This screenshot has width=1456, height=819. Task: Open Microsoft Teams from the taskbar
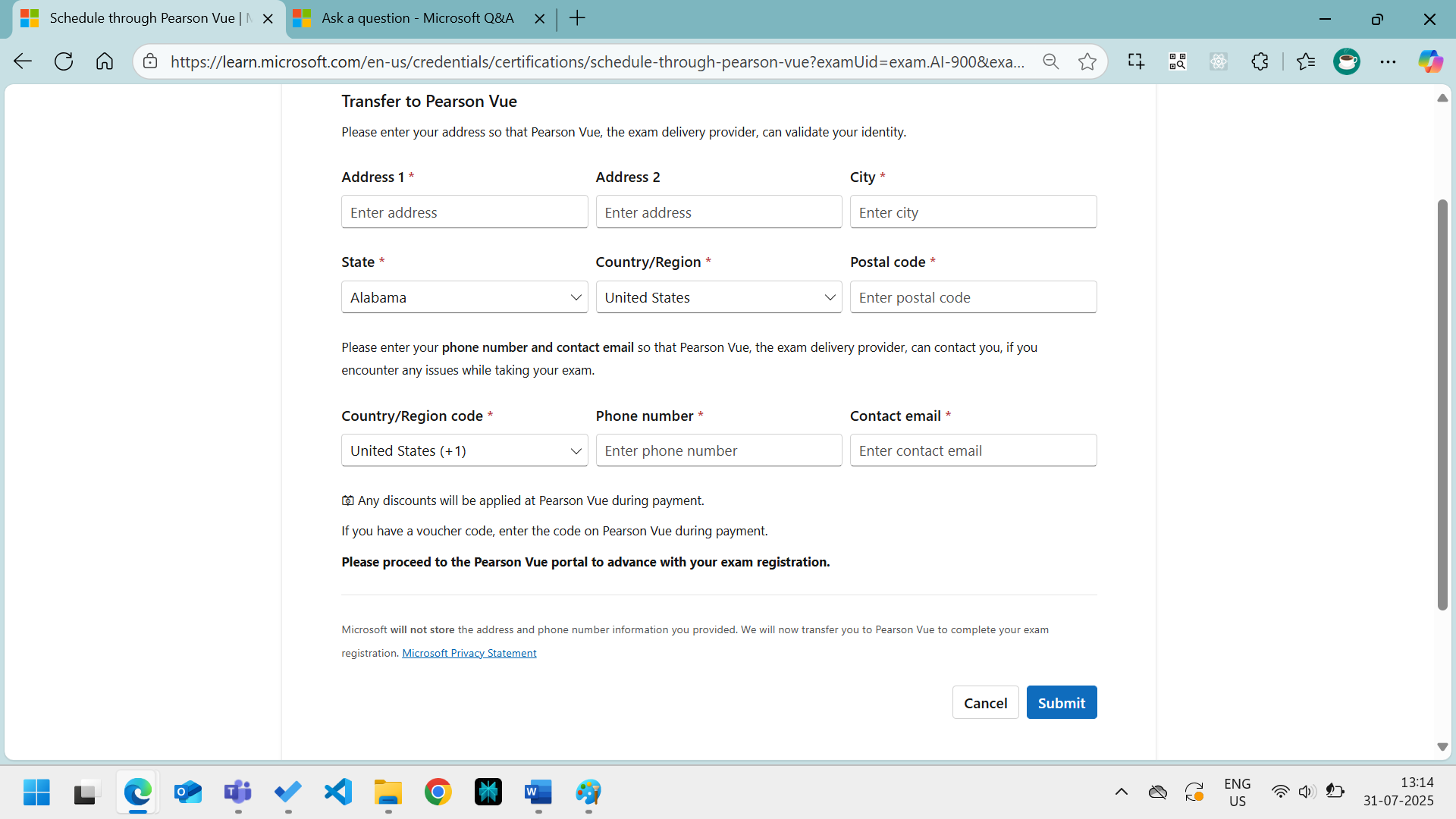[238, 792]
